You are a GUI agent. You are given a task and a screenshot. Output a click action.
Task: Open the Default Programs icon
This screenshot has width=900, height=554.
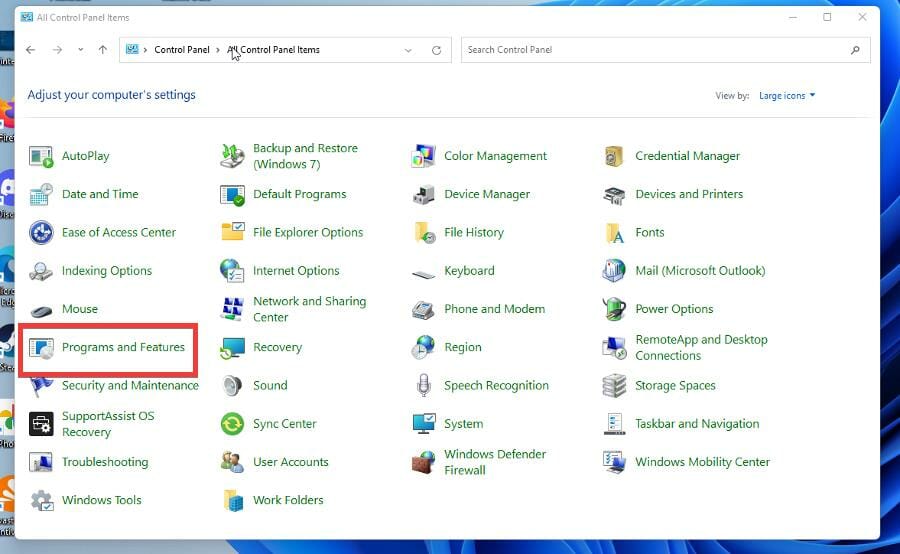232,195
